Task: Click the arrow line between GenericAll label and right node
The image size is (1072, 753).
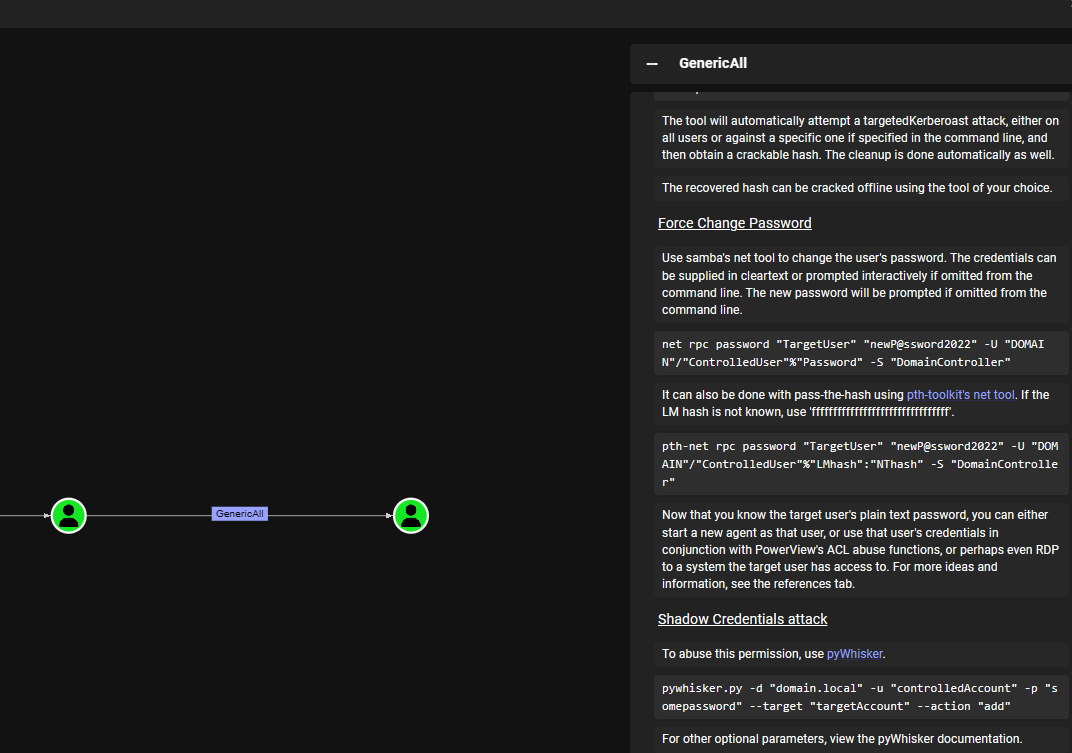Action: [x=330, y=516]
